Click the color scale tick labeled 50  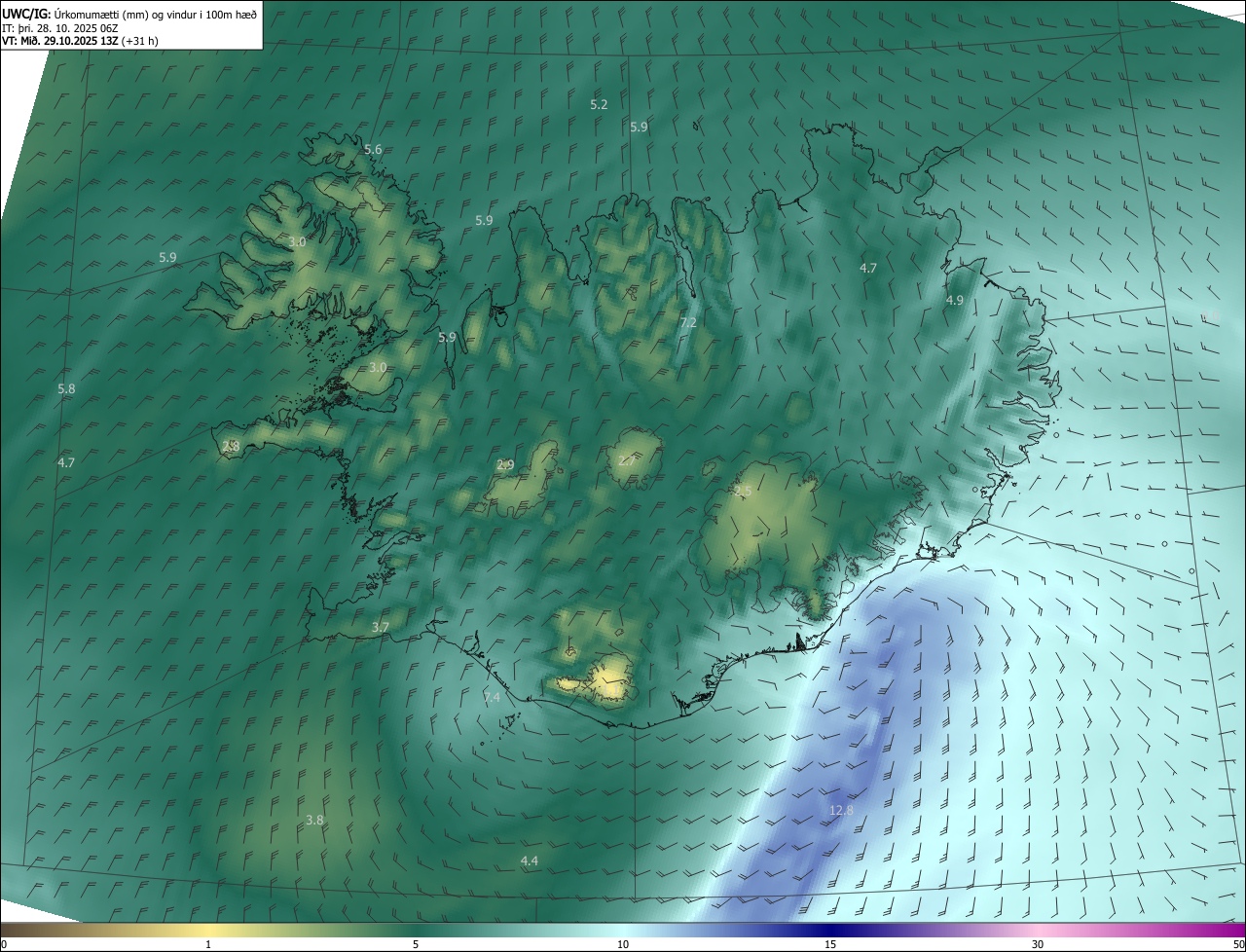[x=1238, y=944]
